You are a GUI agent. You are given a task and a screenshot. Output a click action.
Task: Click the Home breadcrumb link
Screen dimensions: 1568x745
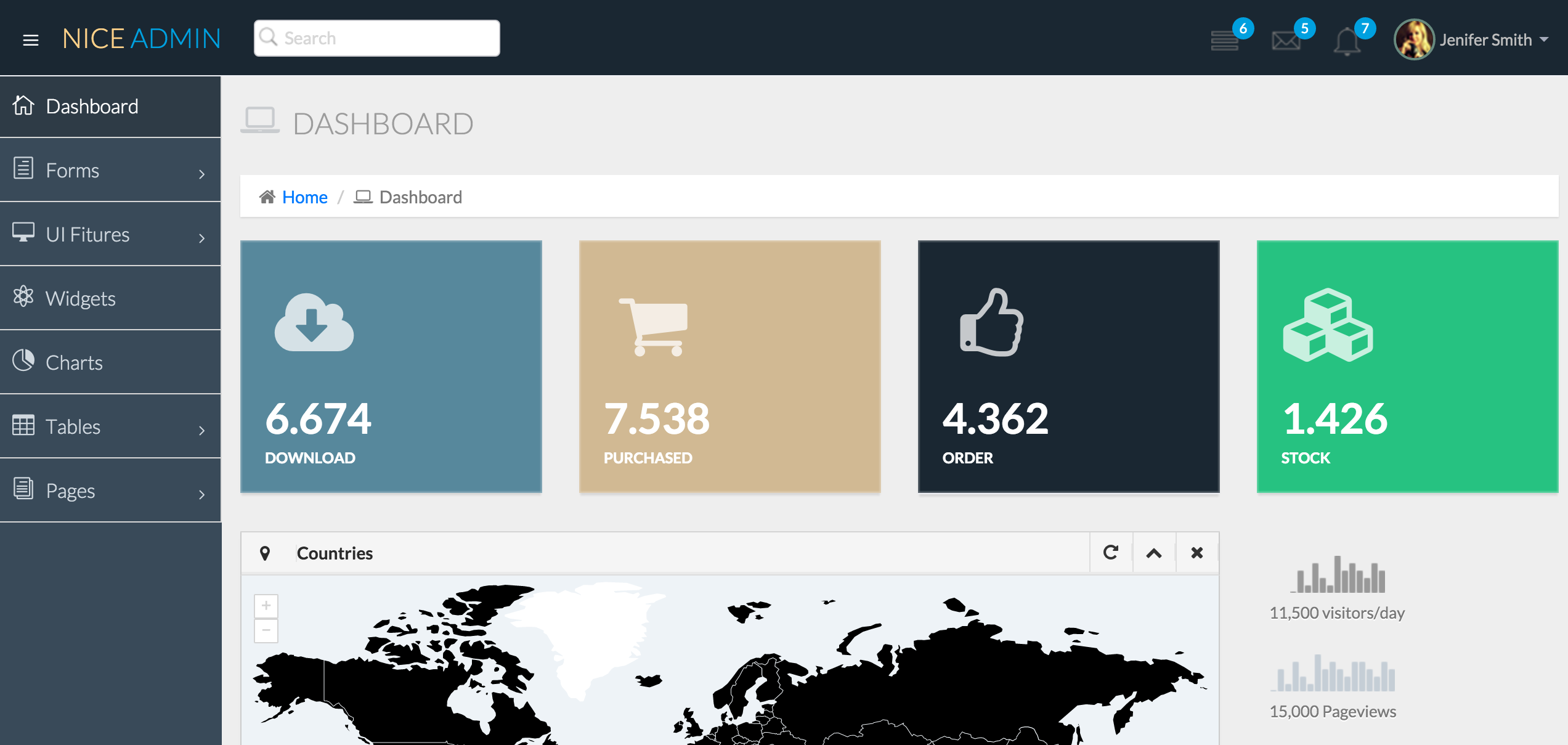click(x=305, y=197)
